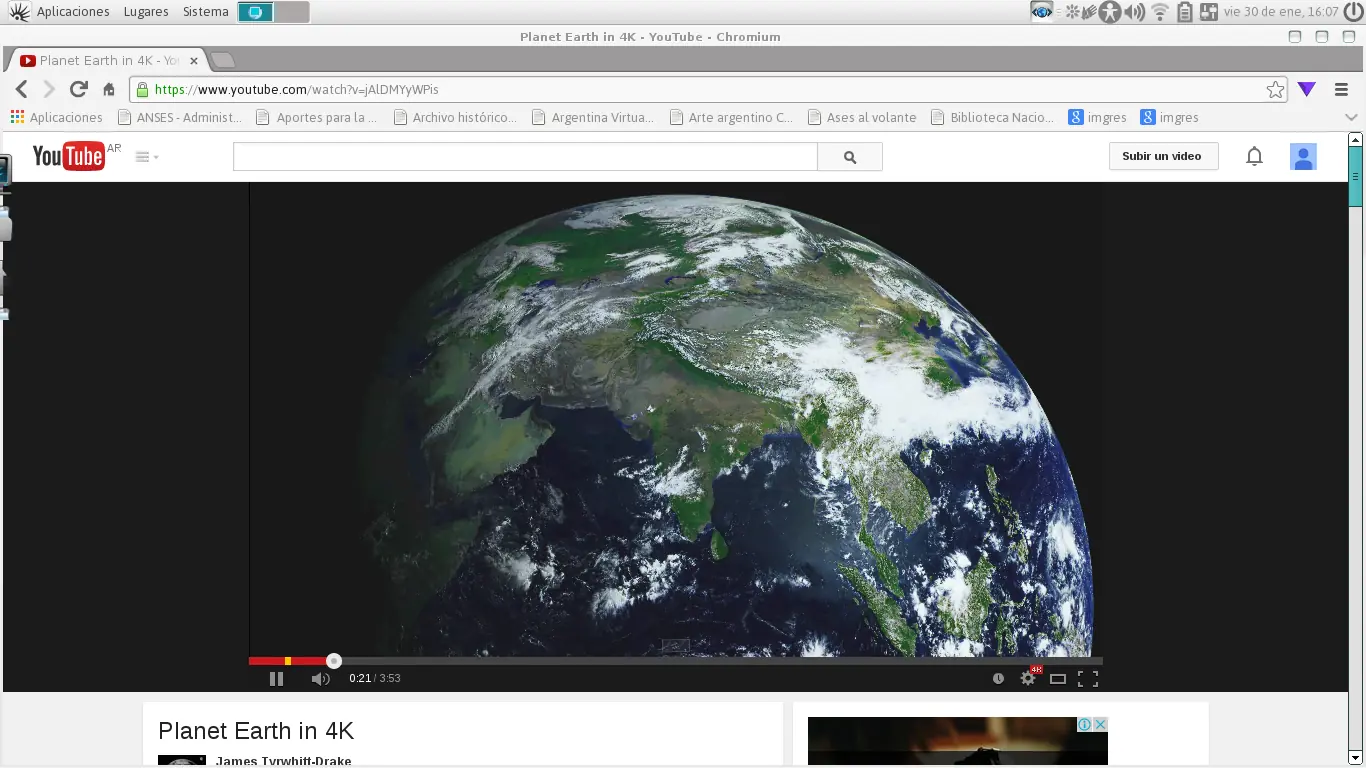Expand the bookmarks bar overflow chevron

click(1350, 117)
